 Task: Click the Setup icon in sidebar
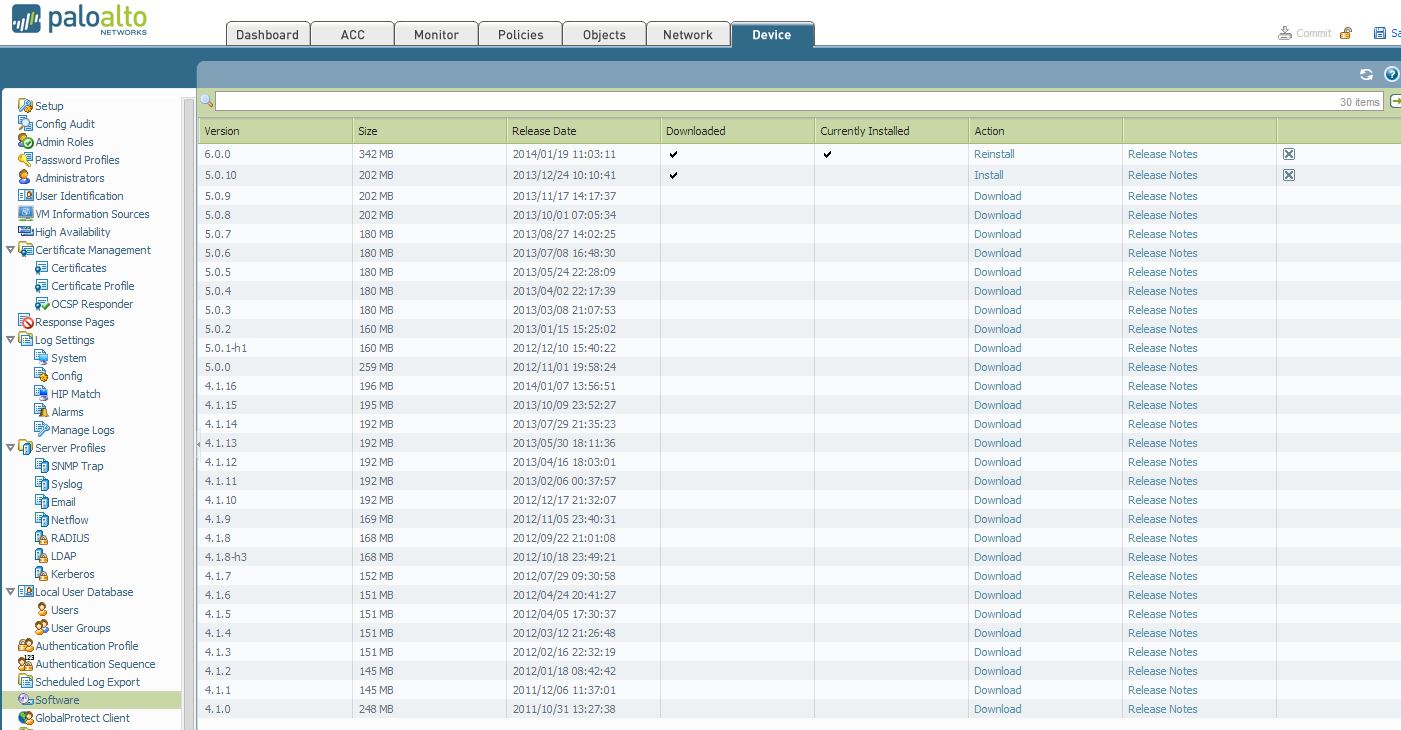[26, 106]
